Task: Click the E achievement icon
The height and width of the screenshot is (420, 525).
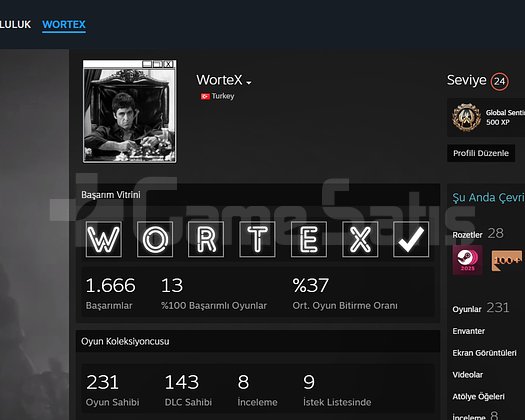Action: [309, 239]
